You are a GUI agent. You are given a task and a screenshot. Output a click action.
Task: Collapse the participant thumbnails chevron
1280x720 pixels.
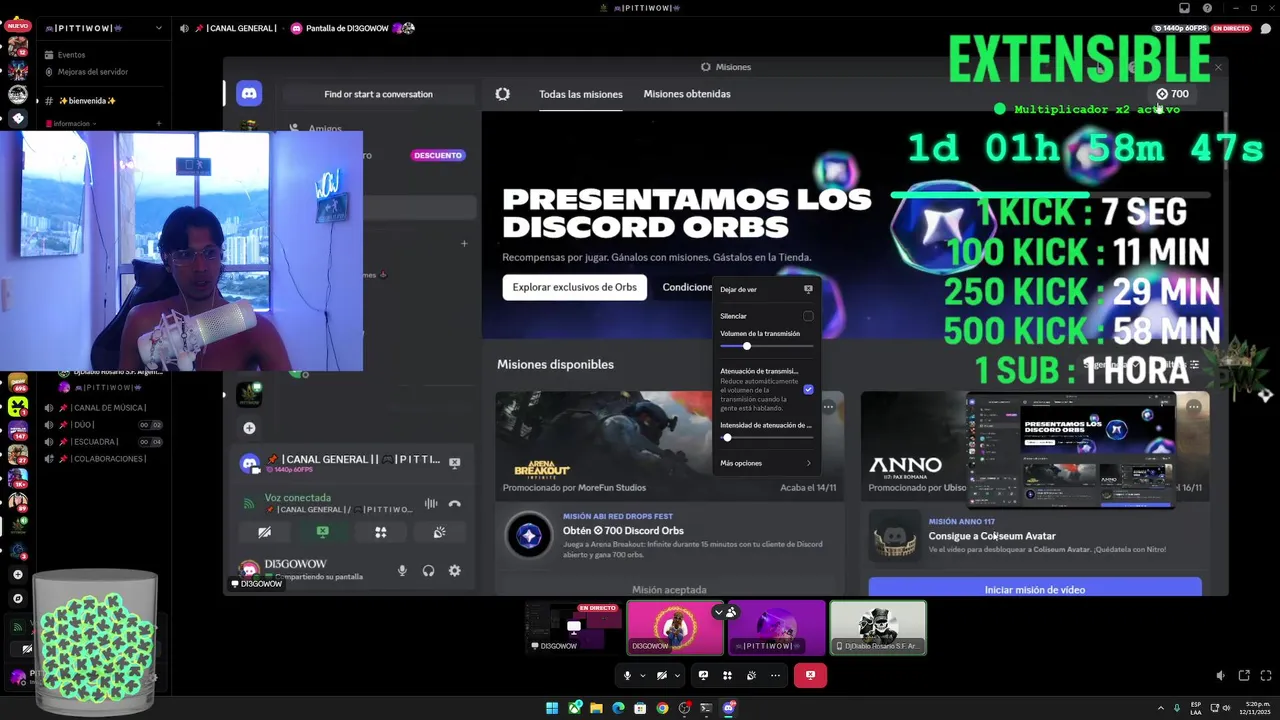pos(718,612)
